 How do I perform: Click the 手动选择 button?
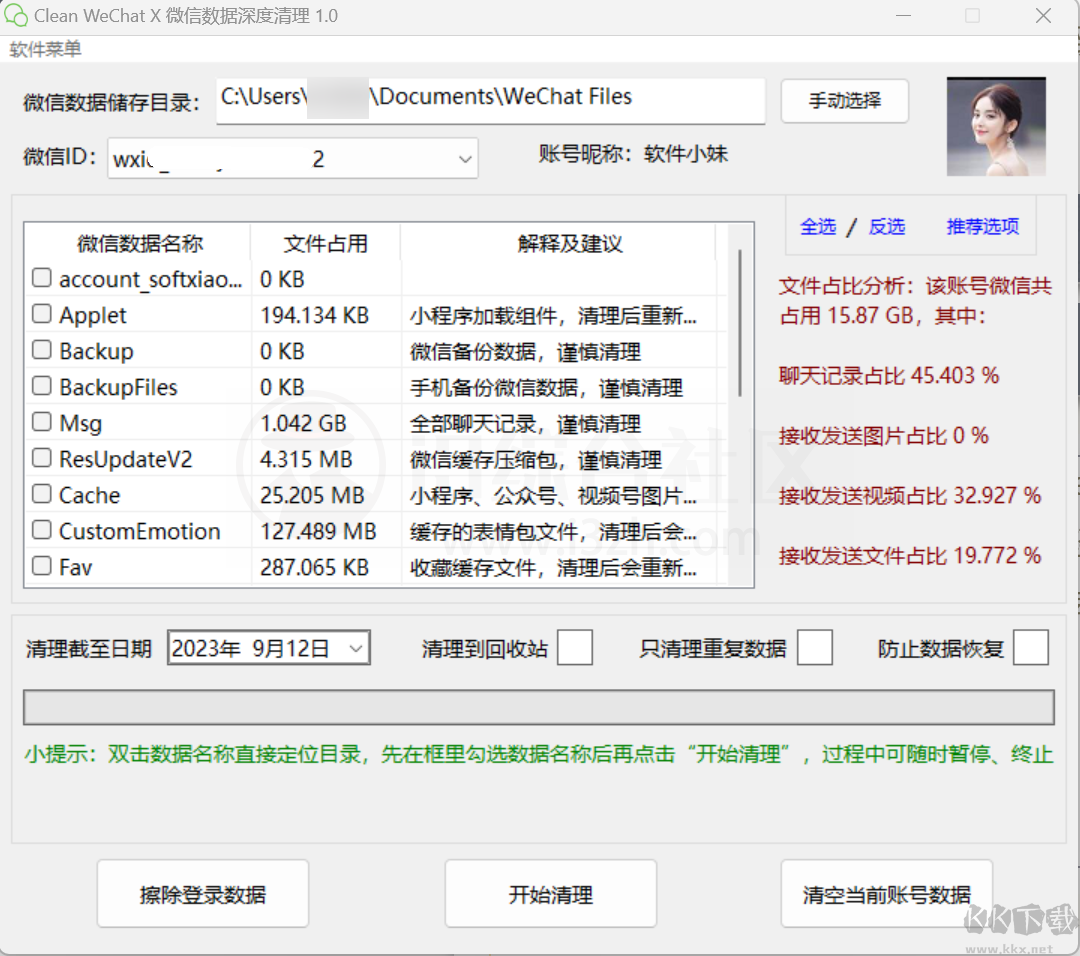tap(844, 101)
